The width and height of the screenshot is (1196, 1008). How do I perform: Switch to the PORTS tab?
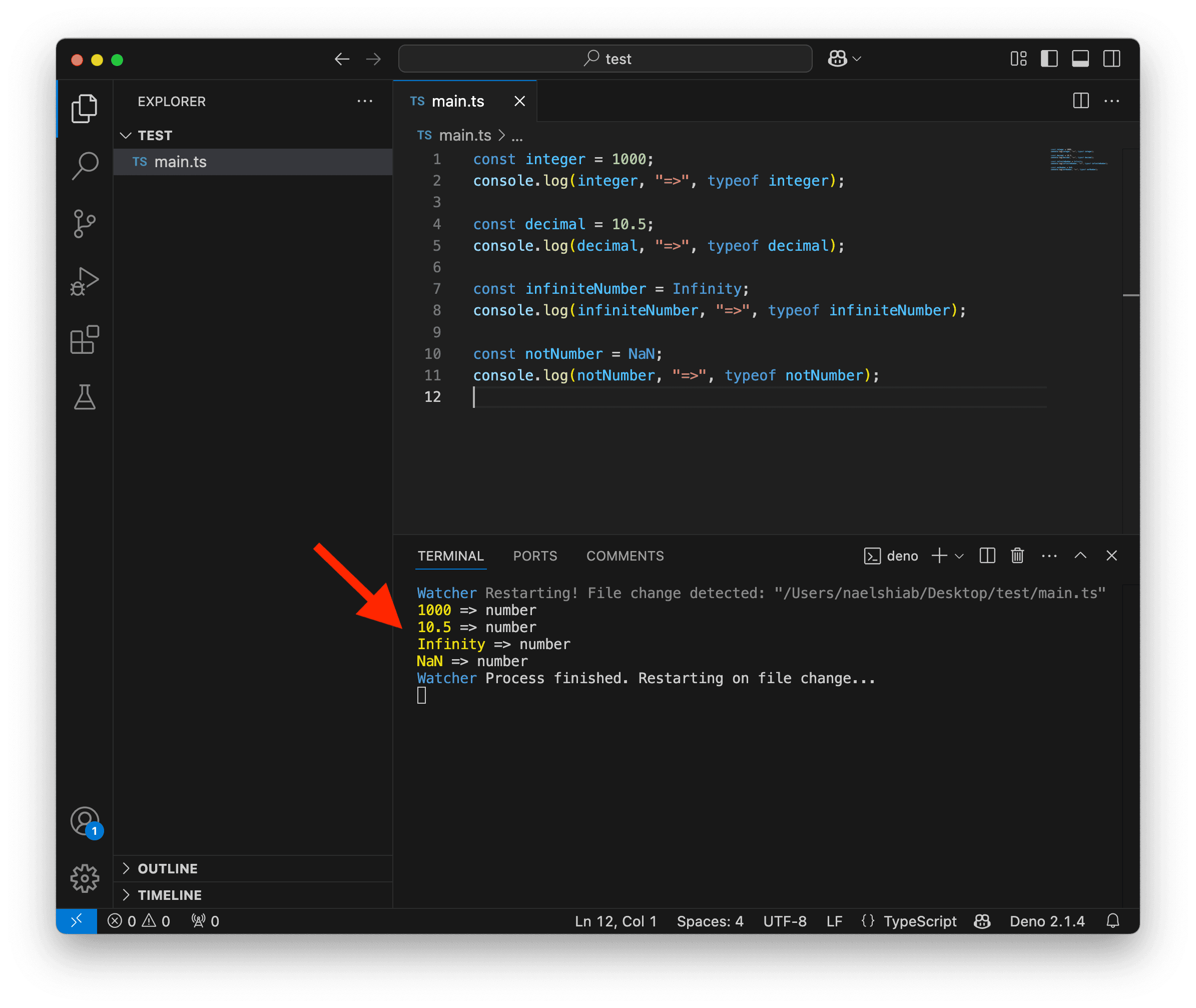click(535, 556)
